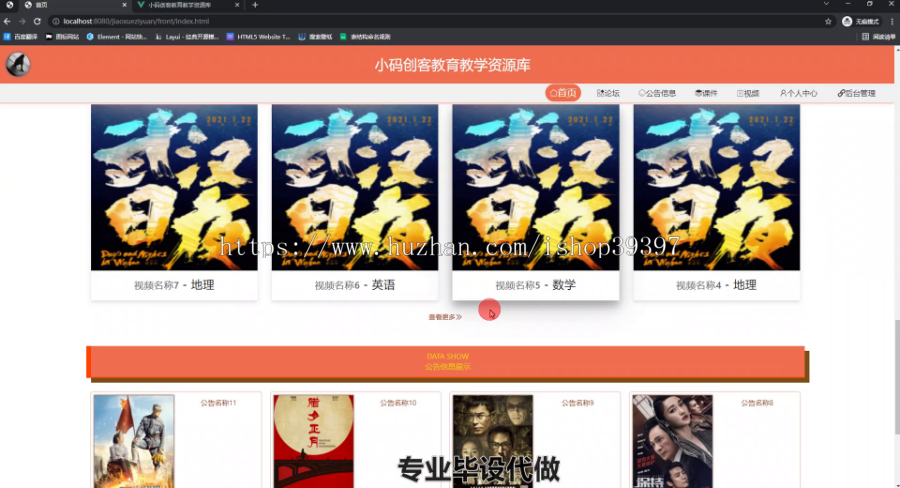Reload the current page
Screen dimensions: 900x488
[37, 21]
